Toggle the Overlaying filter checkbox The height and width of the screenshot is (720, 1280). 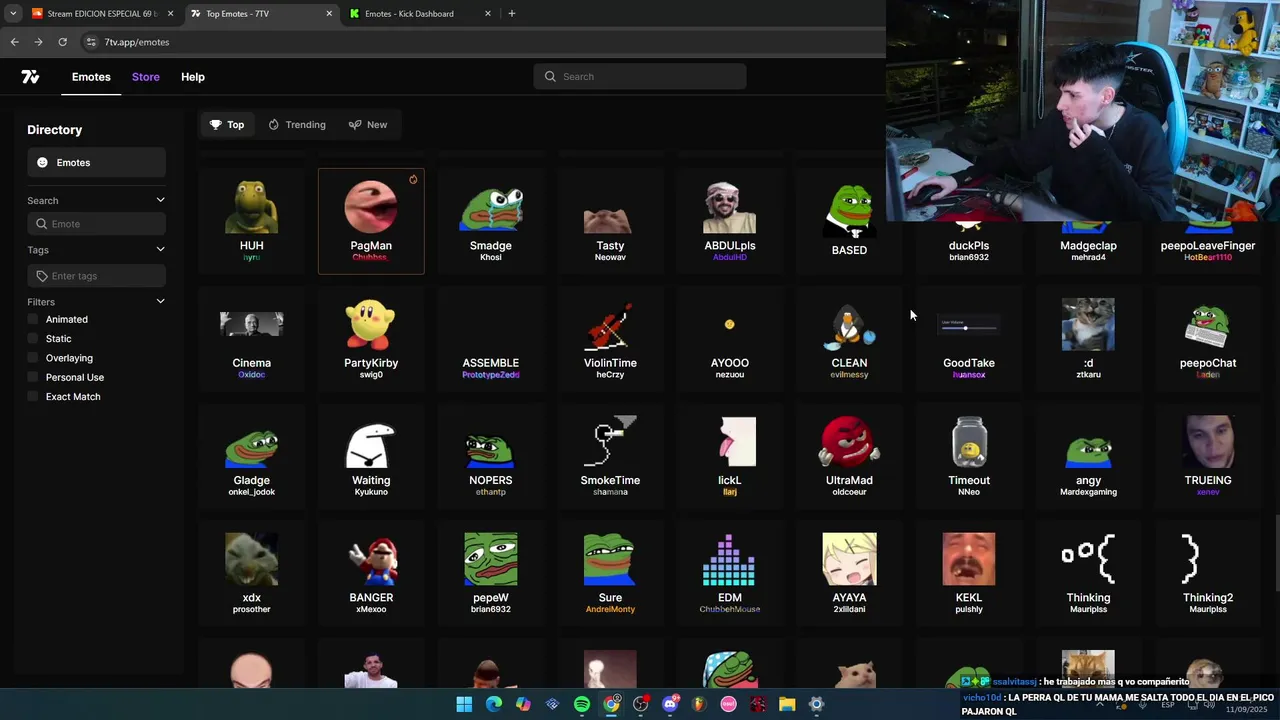tap(33, 358)
